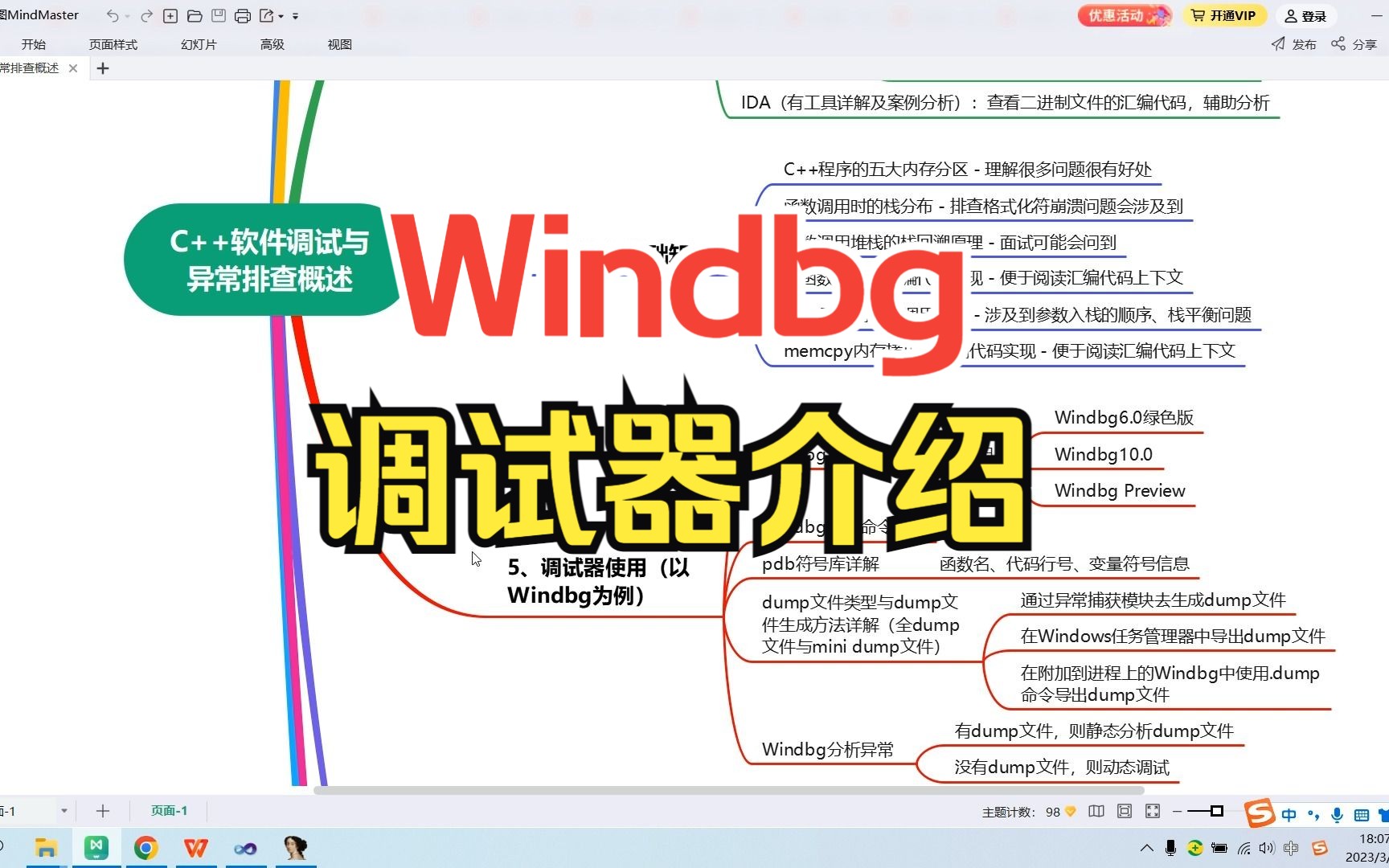The image size is (1389, 868).
Task: Toggle Sogou 中 Chinese input mode
Action: [1289, 815]
